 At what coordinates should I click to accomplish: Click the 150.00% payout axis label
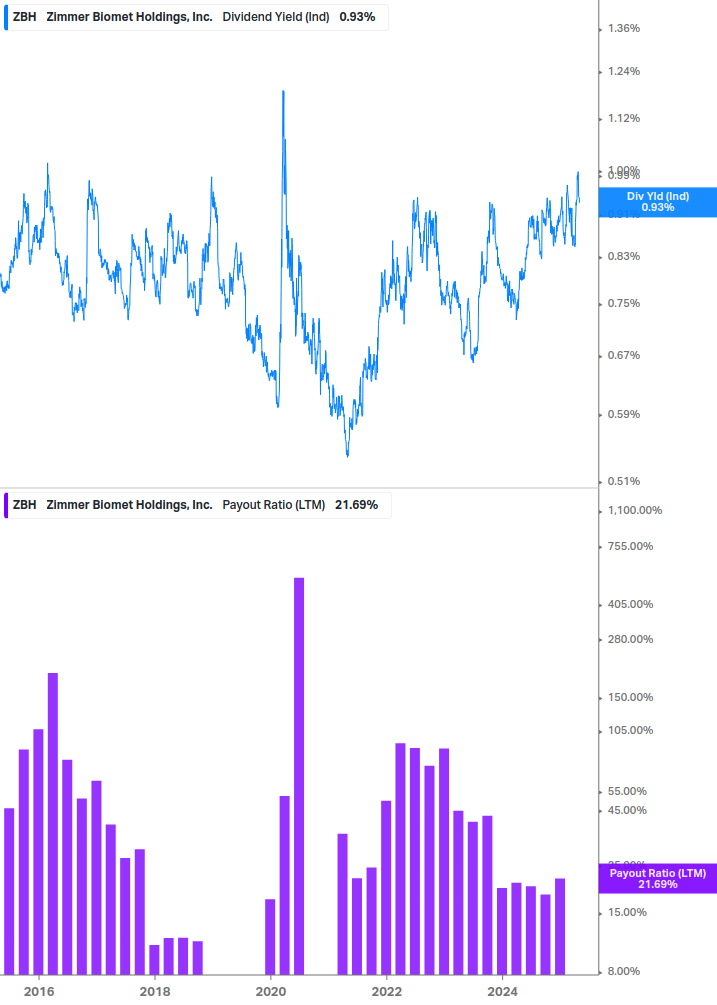click(x=630, y=697)
